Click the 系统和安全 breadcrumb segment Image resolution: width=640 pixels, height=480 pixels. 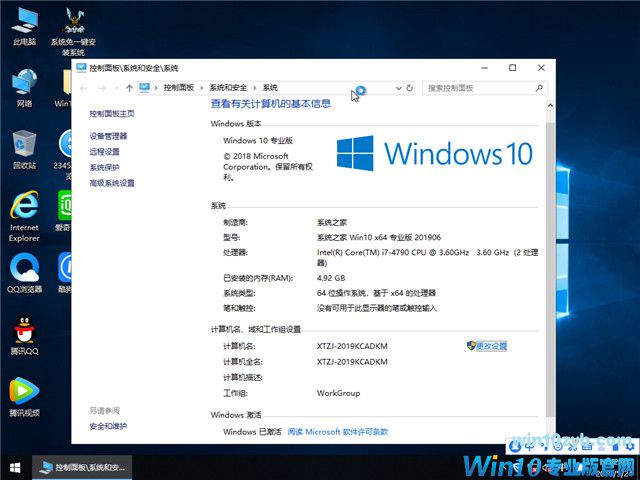(x=228, y=88)
